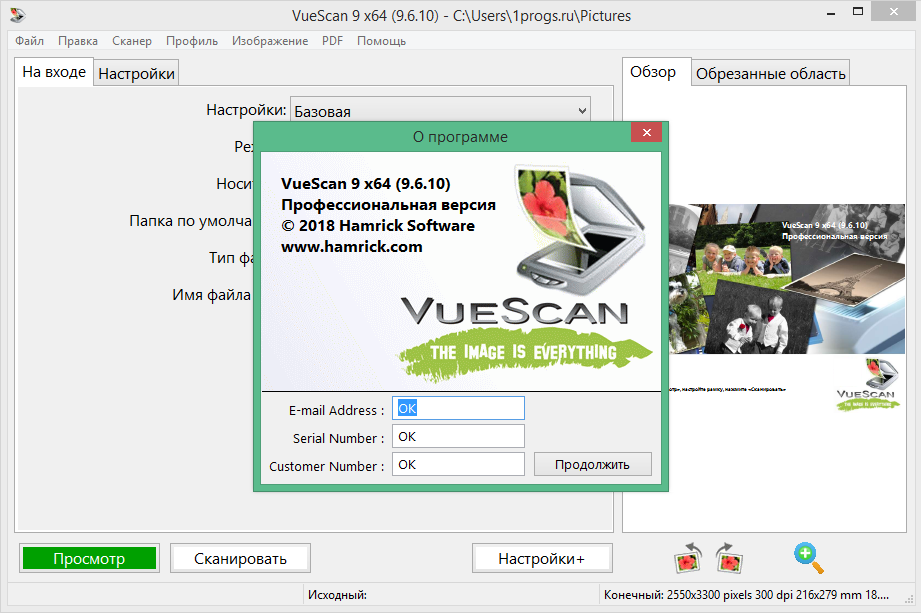
Task: Click the VueScan icon in the title bar
Action: tap(18, 14)
